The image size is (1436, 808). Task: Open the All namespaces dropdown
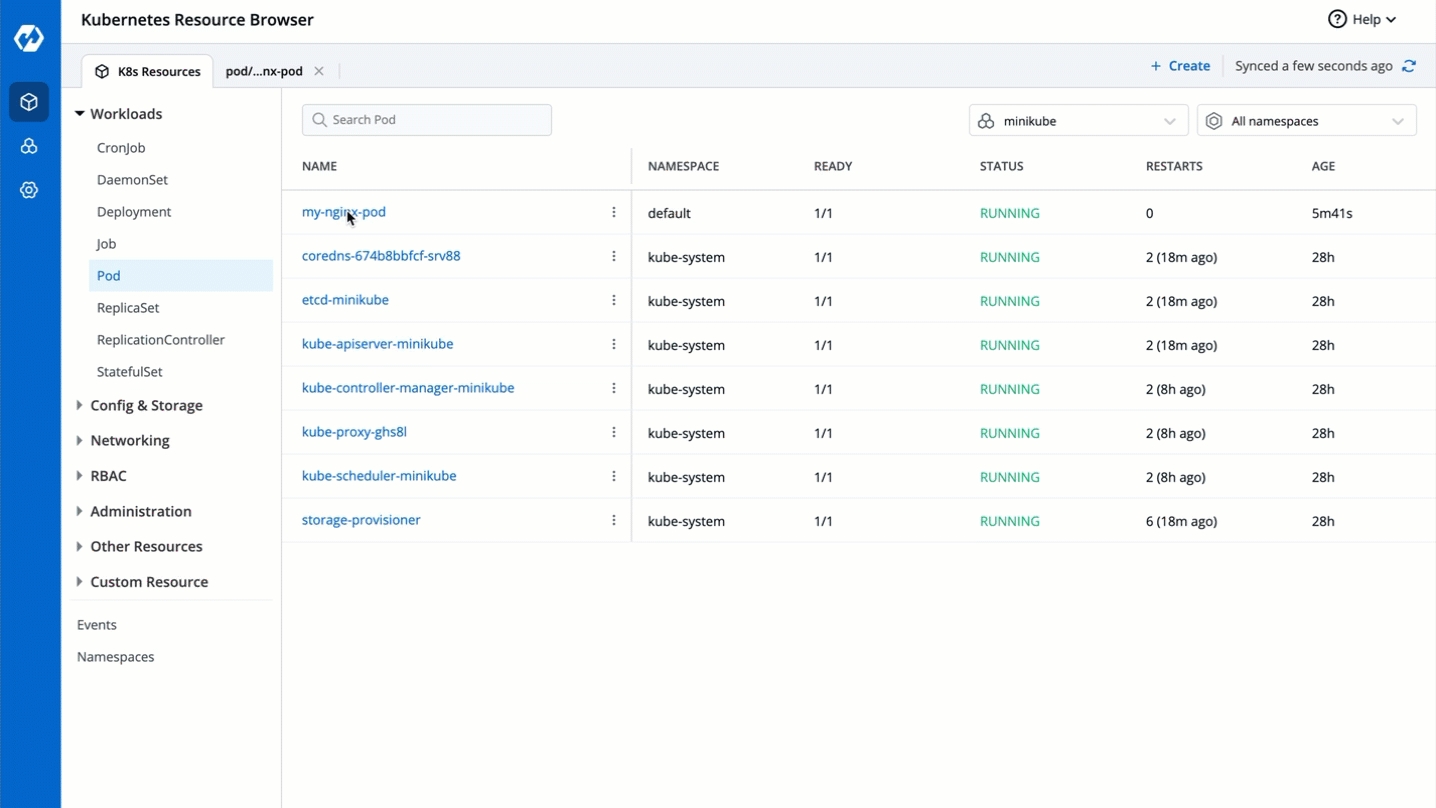[1306, 121]
